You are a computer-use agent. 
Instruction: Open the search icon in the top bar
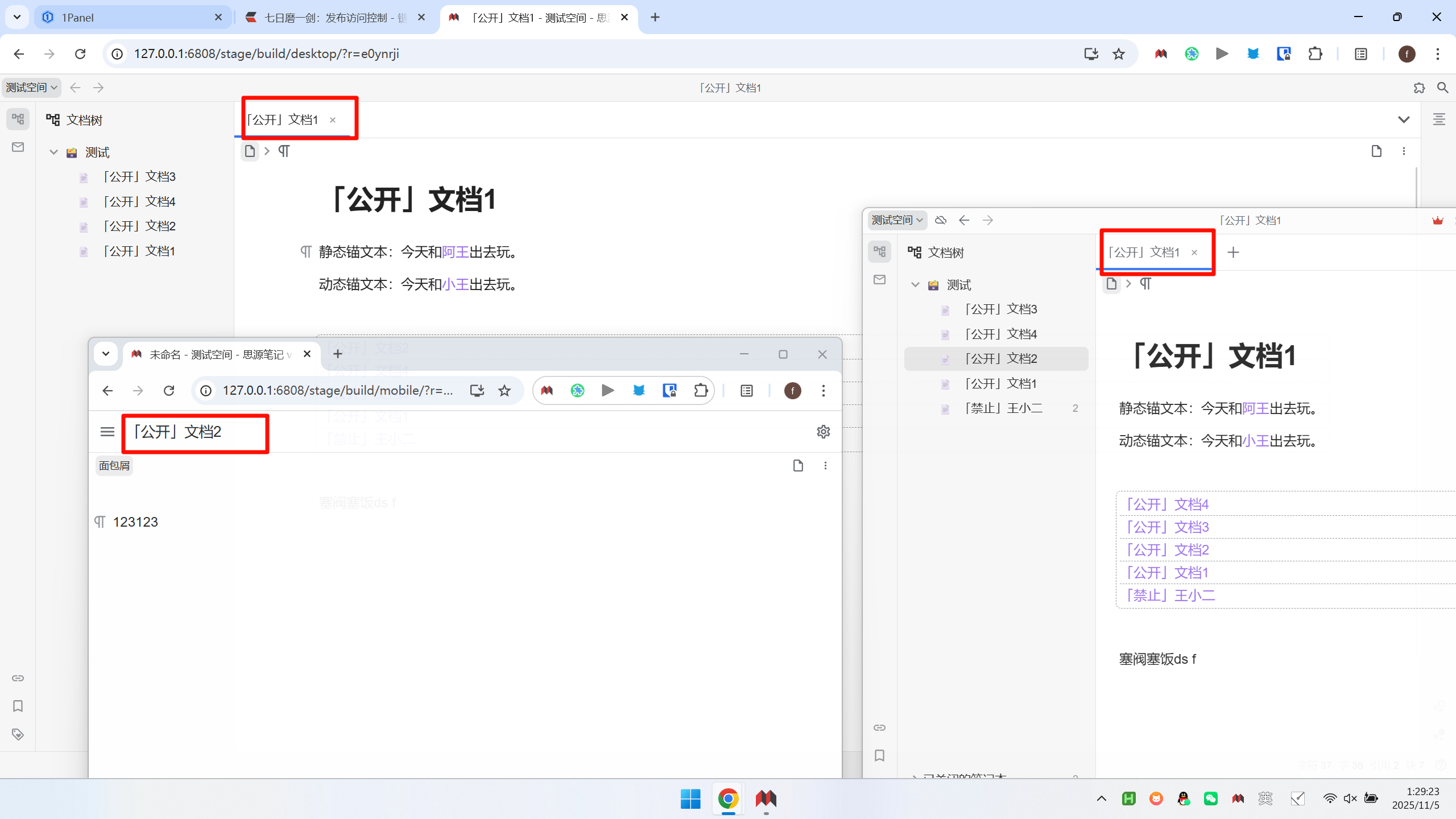(x=1443, y=88)
